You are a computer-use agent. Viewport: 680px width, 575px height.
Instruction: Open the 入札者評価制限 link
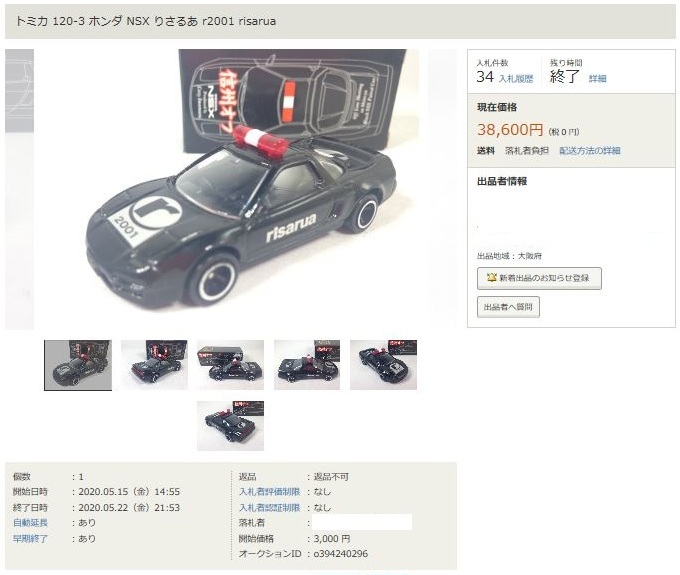pos(269,492)
